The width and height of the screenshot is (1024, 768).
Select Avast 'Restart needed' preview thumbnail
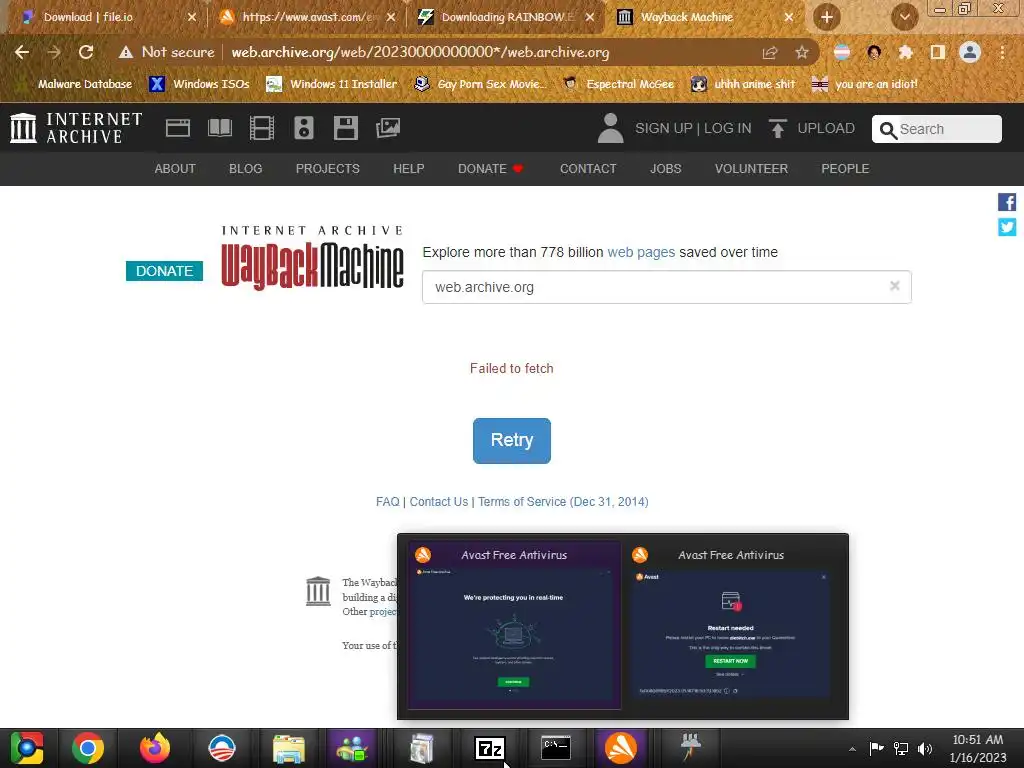731,624
